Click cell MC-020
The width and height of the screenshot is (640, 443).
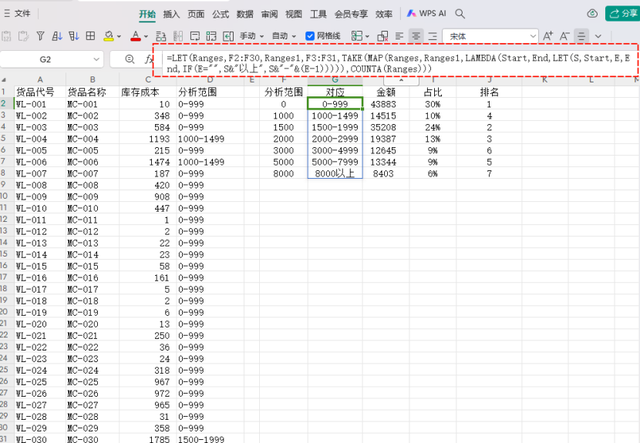pos(92,324)
